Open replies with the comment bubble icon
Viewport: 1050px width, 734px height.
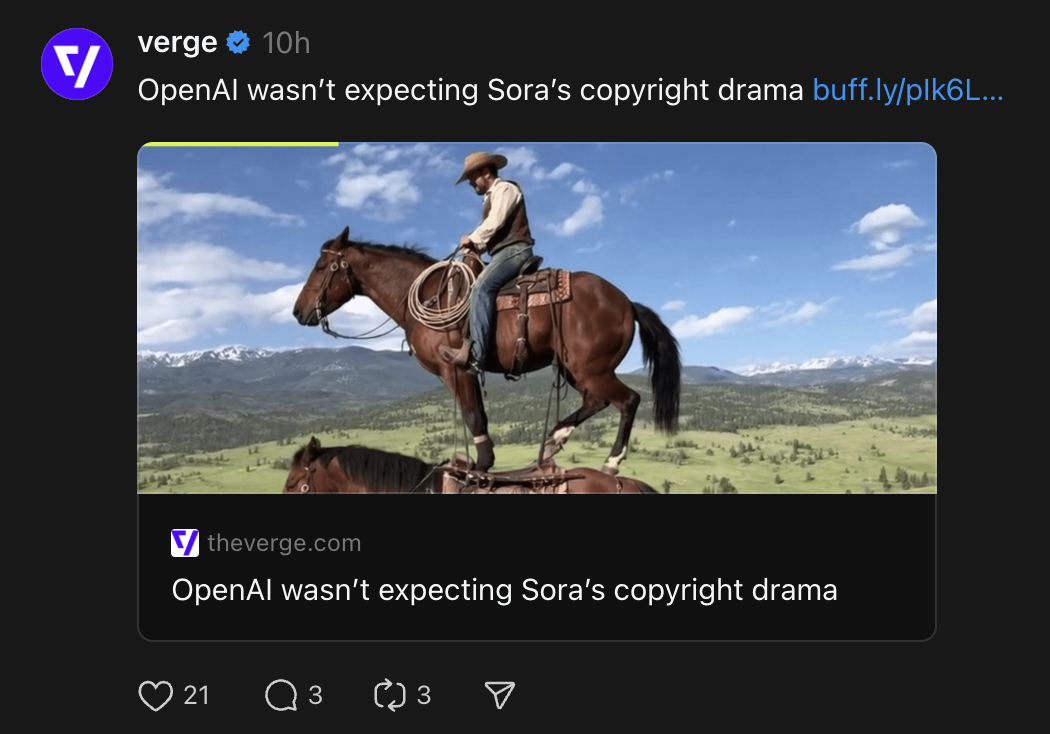point(281,695)
